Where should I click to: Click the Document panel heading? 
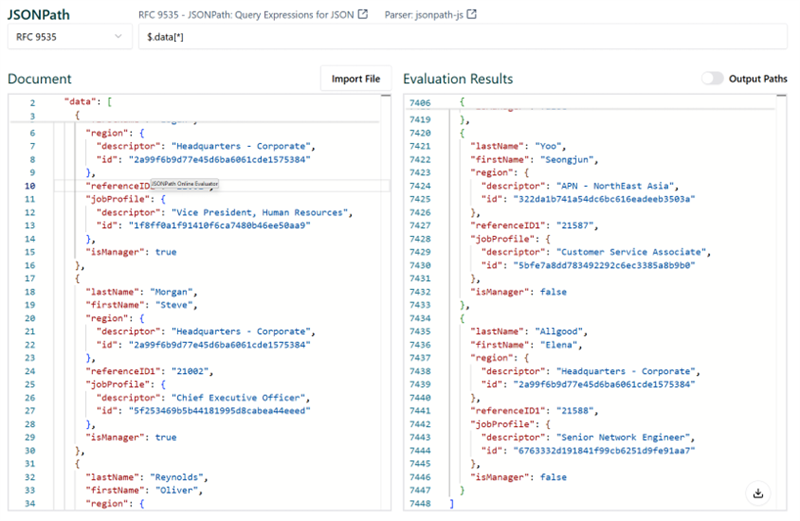click(39, 79)
